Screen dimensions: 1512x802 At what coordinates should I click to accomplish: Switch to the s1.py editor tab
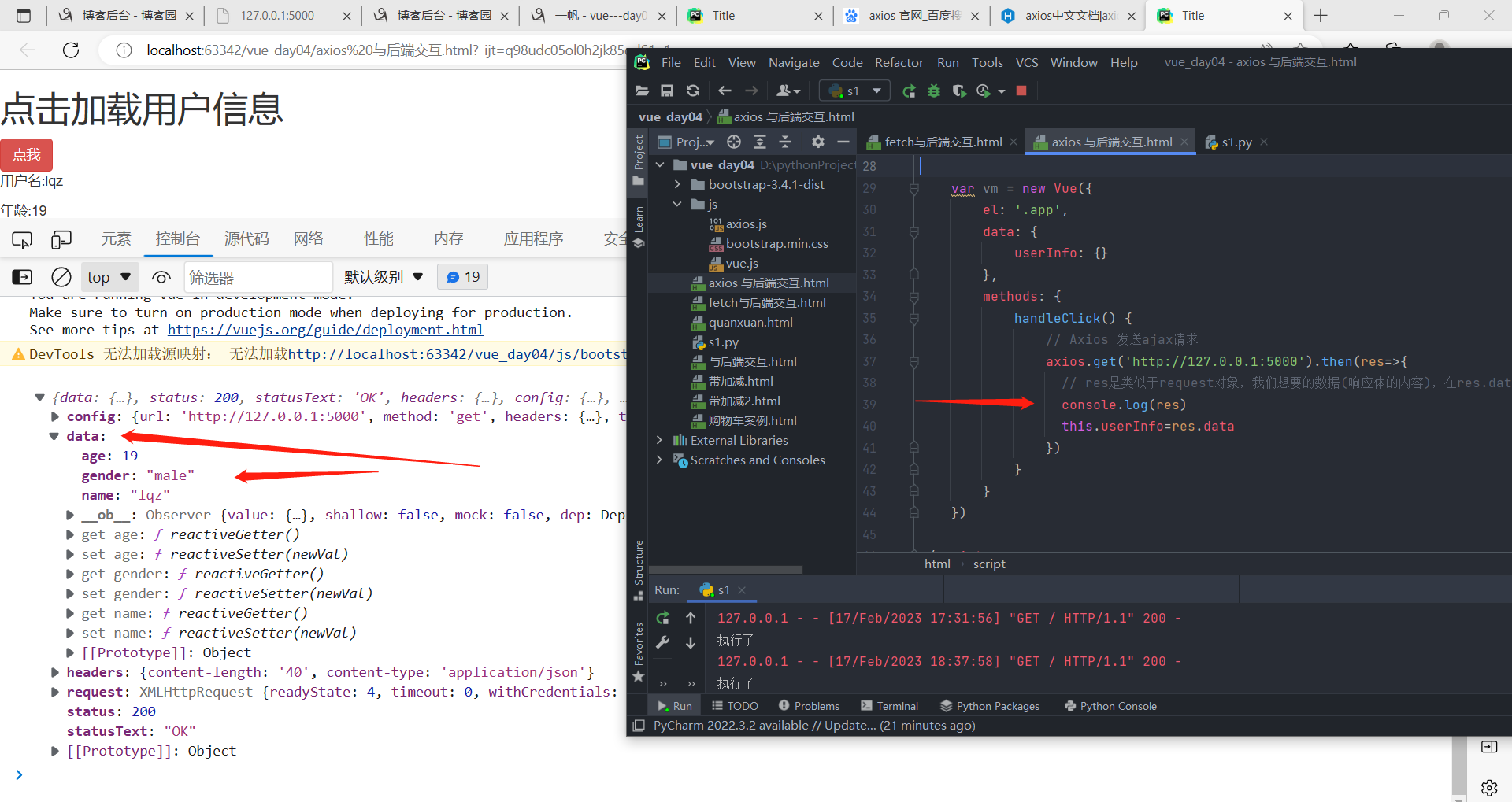click(1236, 142)
